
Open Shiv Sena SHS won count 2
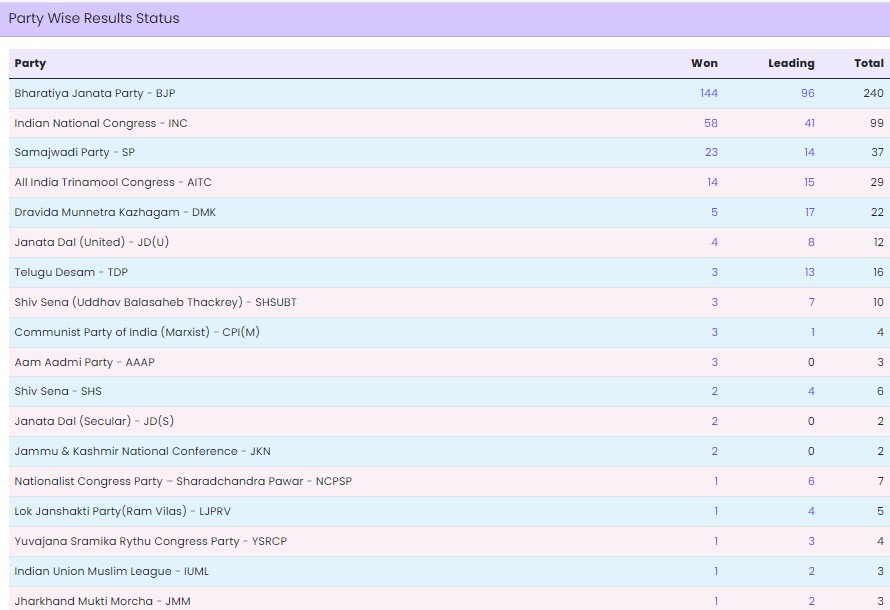[715, 391]
